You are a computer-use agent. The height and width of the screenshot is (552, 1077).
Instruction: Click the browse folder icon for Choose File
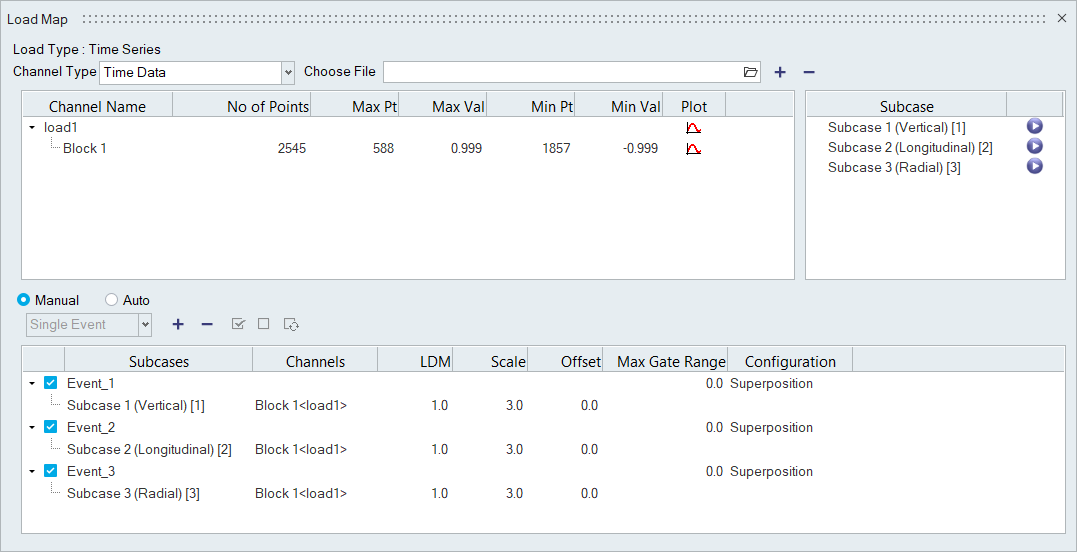tap(750, 72)
